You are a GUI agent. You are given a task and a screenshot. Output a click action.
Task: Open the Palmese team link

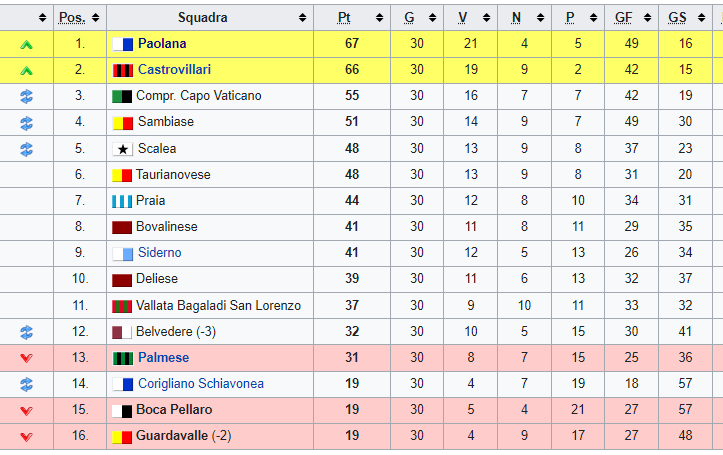pos(163,358)
